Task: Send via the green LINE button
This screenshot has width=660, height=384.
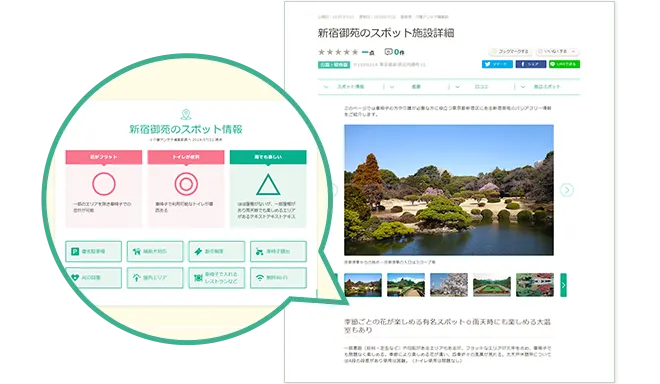Action: pos(564,64)
